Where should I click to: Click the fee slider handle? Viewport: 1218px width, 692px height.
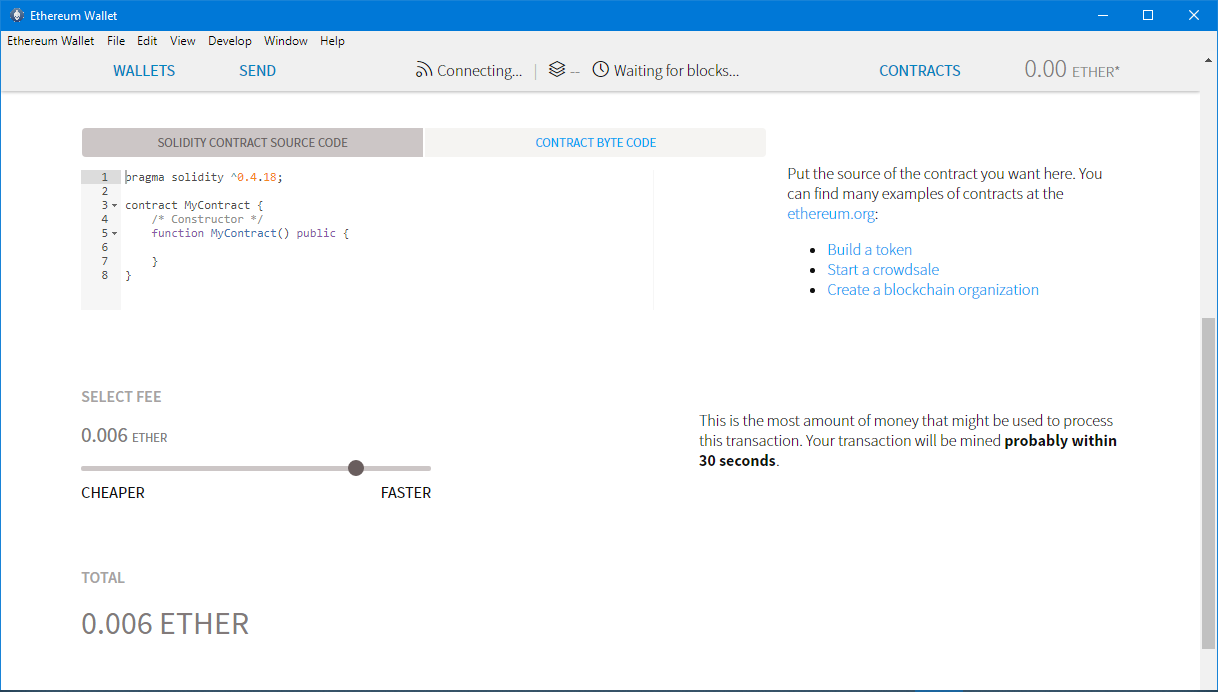[356, 468]
